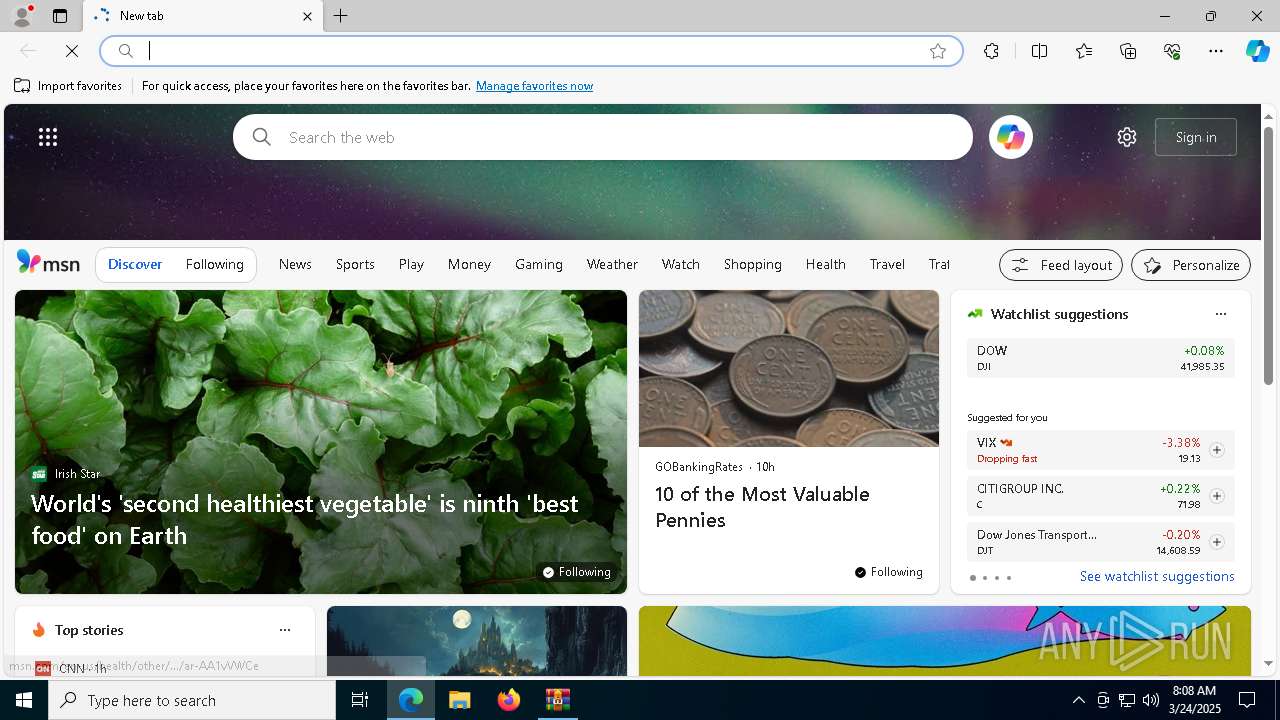Open the Gaming category

coord(539,264)
